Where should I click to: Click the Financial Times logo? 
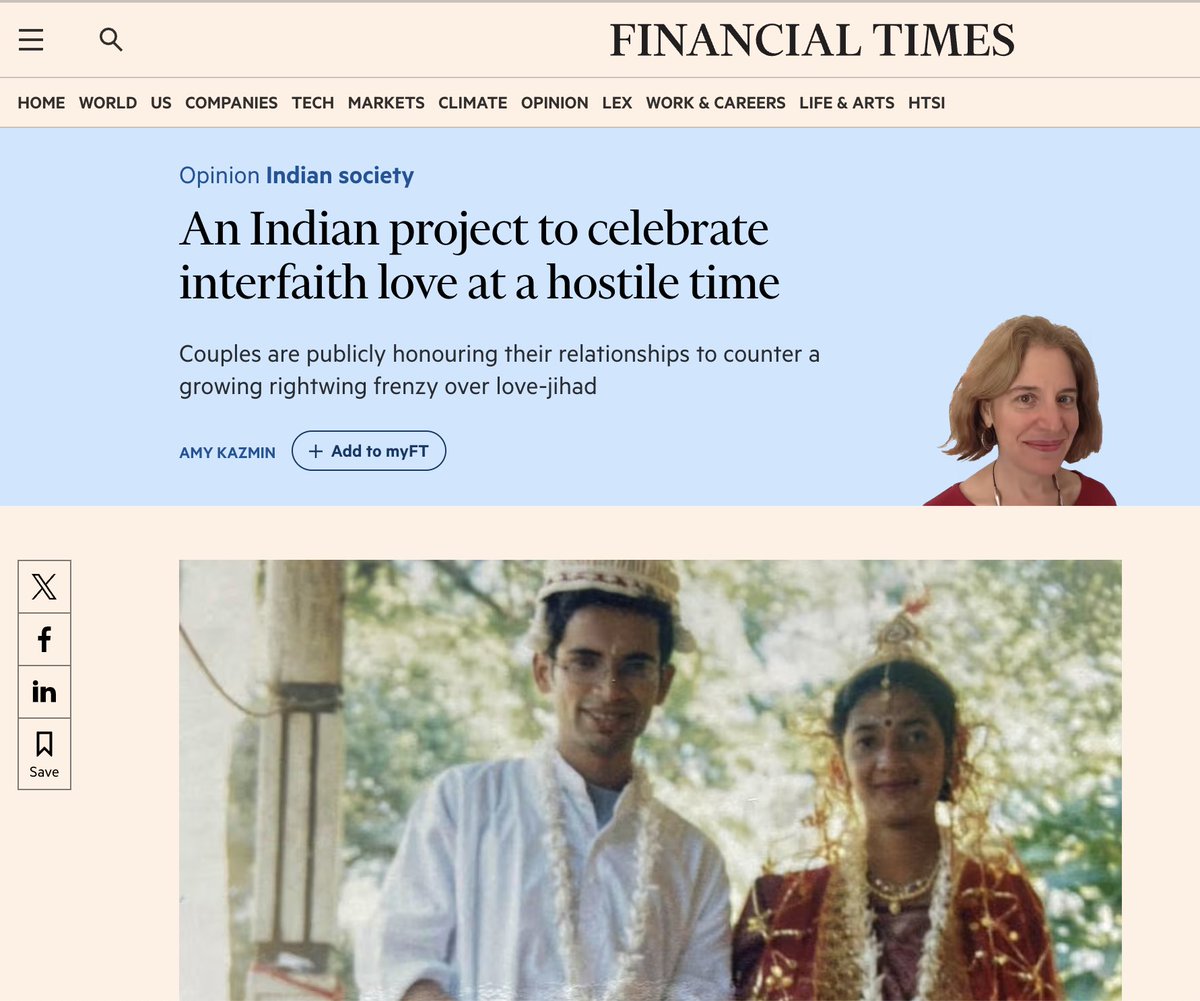pyautogui.click(x=812, y=40)
